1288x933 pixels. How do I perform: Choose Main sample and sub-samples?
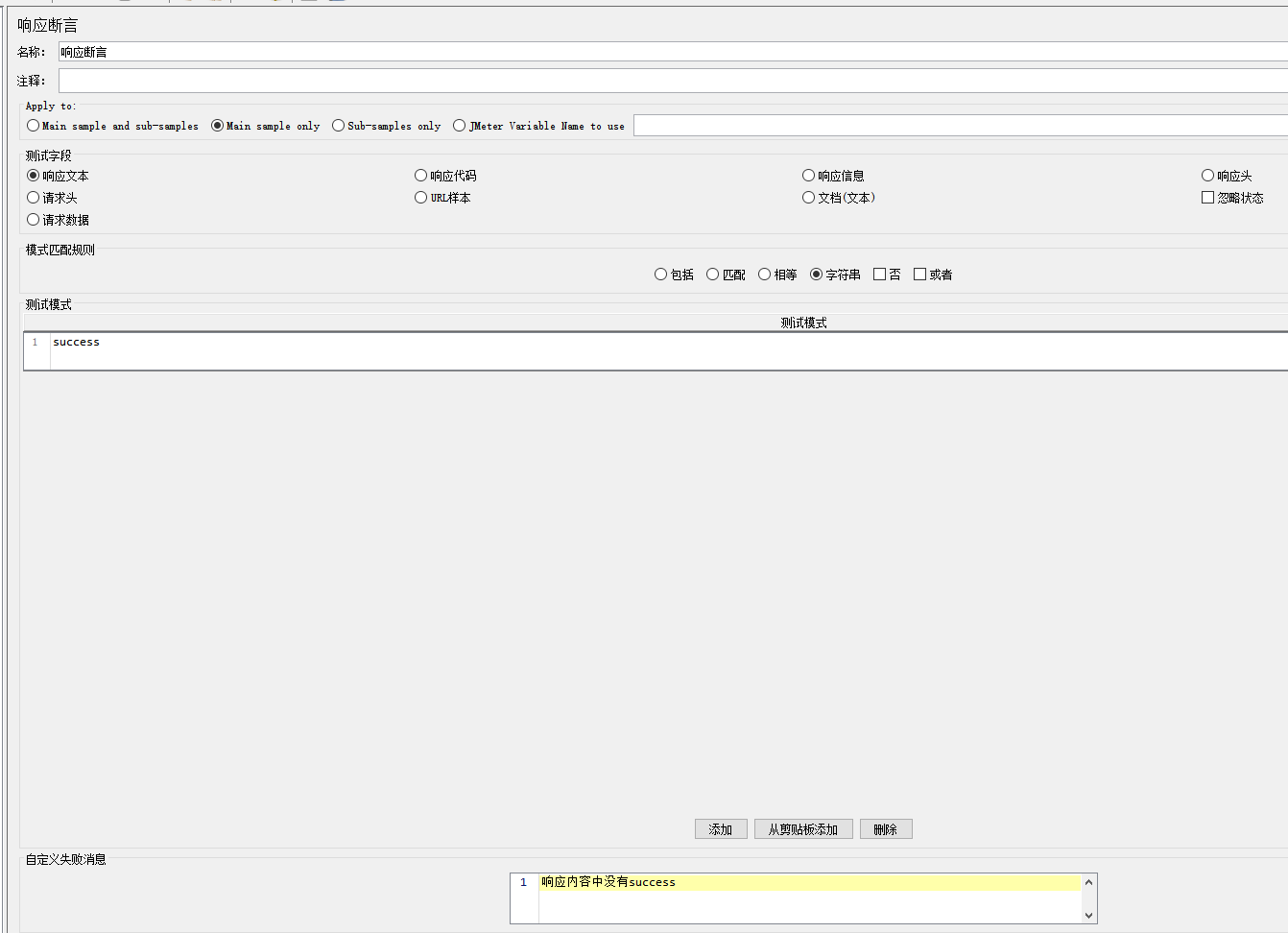click(x=34, y=126)
